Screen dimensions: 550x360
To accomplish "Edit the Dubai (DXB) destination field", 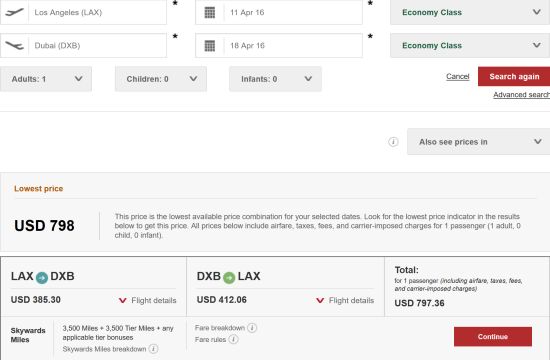I will coord(83,46).
